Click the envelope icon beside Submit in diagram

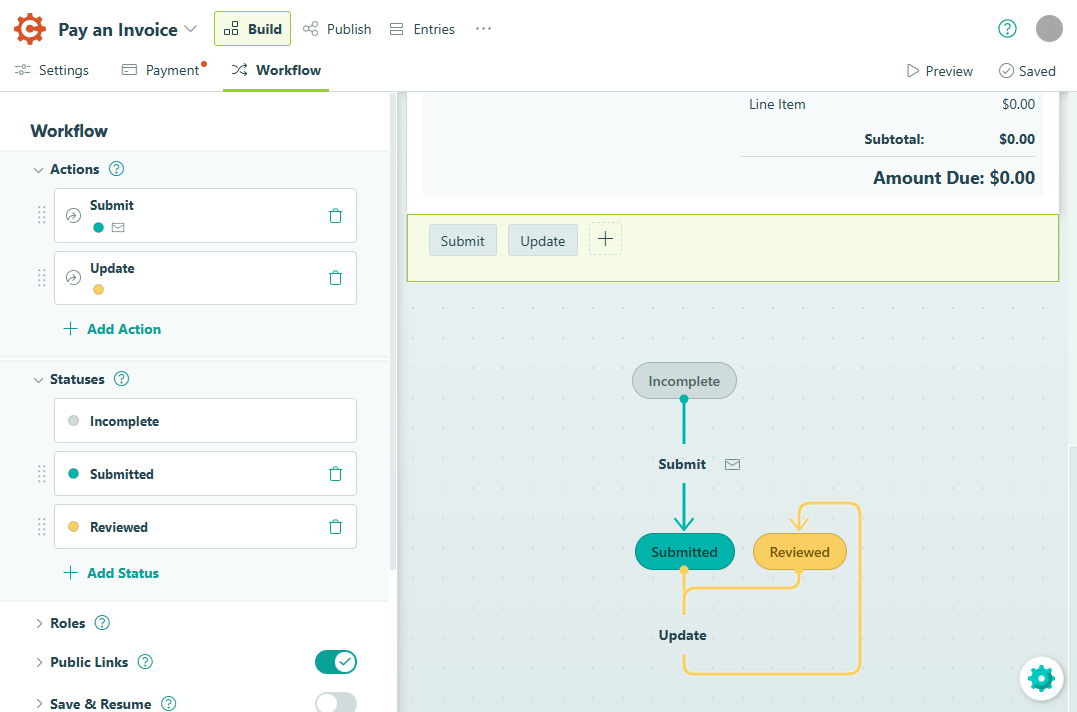click(733, 465)
